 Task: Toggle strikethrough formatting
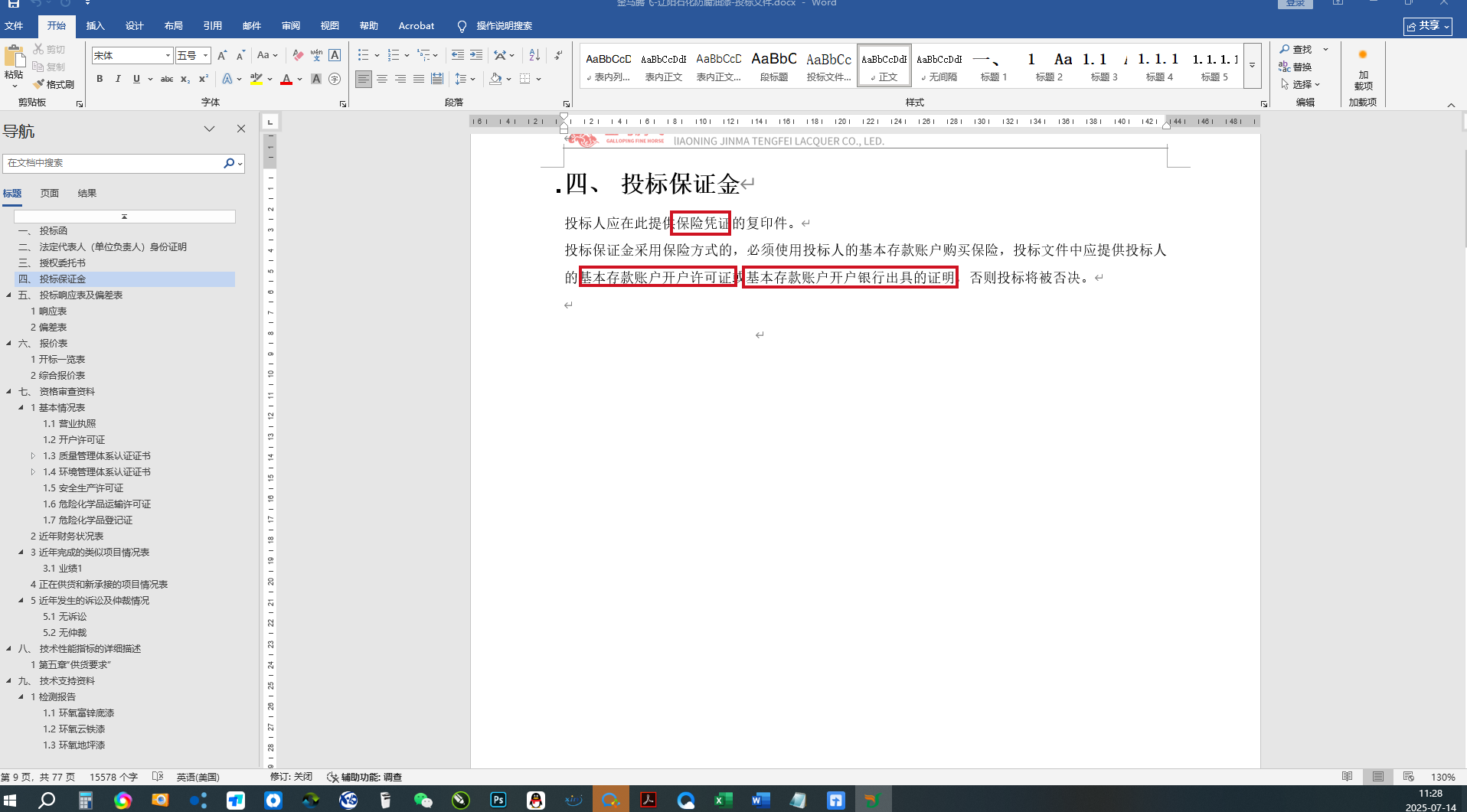(x=166, y=79)
